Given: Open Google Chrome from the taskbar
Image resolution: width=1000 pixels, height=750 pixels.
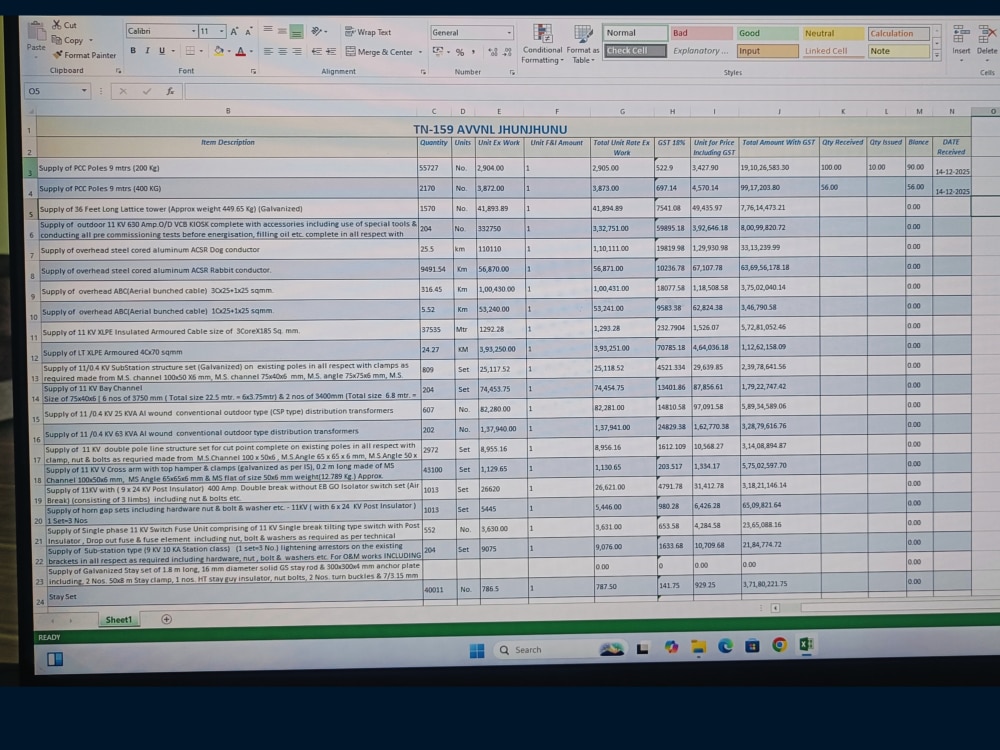Looking at the screenshot, I should click(779, 645).
